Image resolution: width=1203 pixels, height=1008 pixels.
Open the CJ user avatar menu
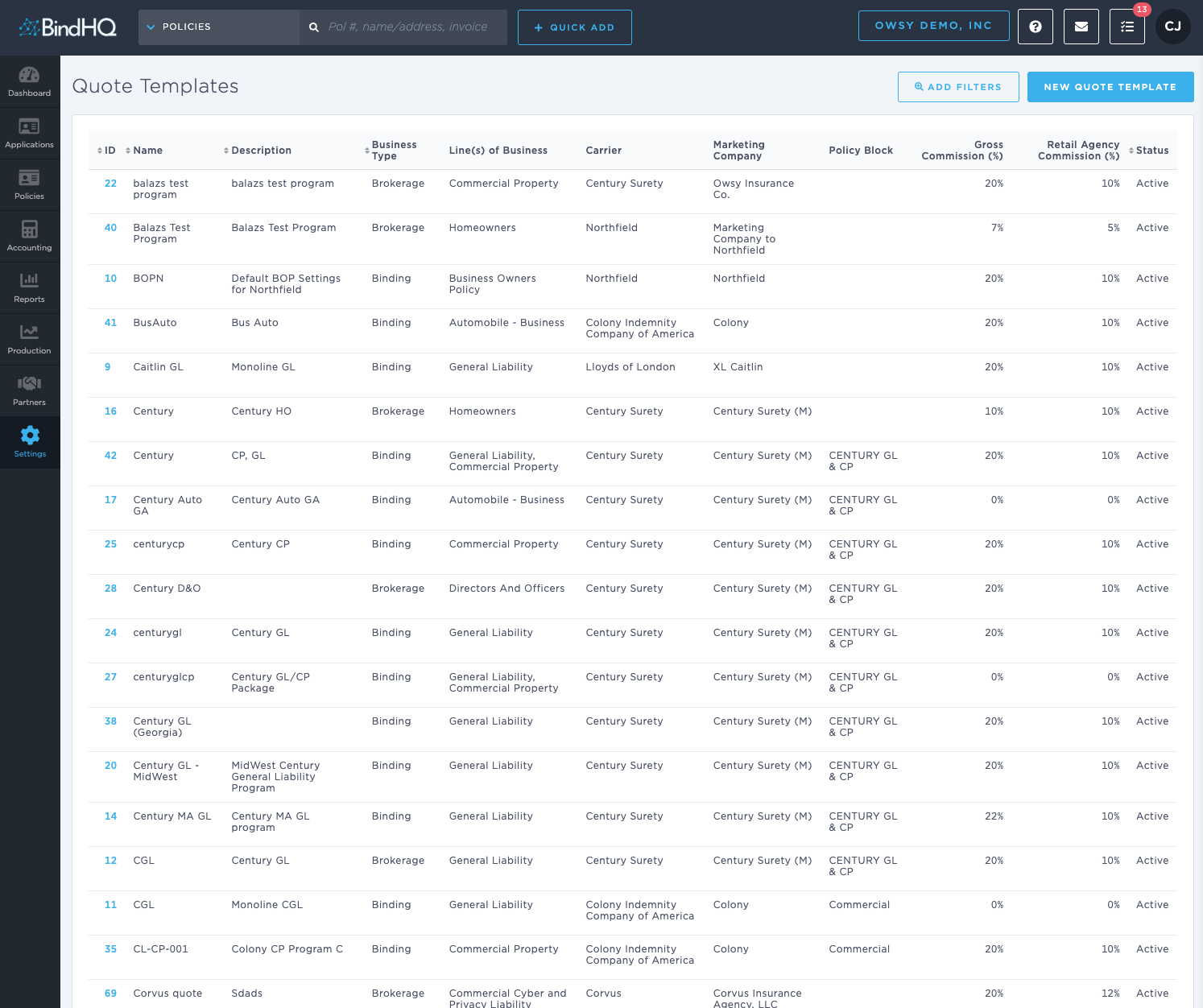[1173, 27]
